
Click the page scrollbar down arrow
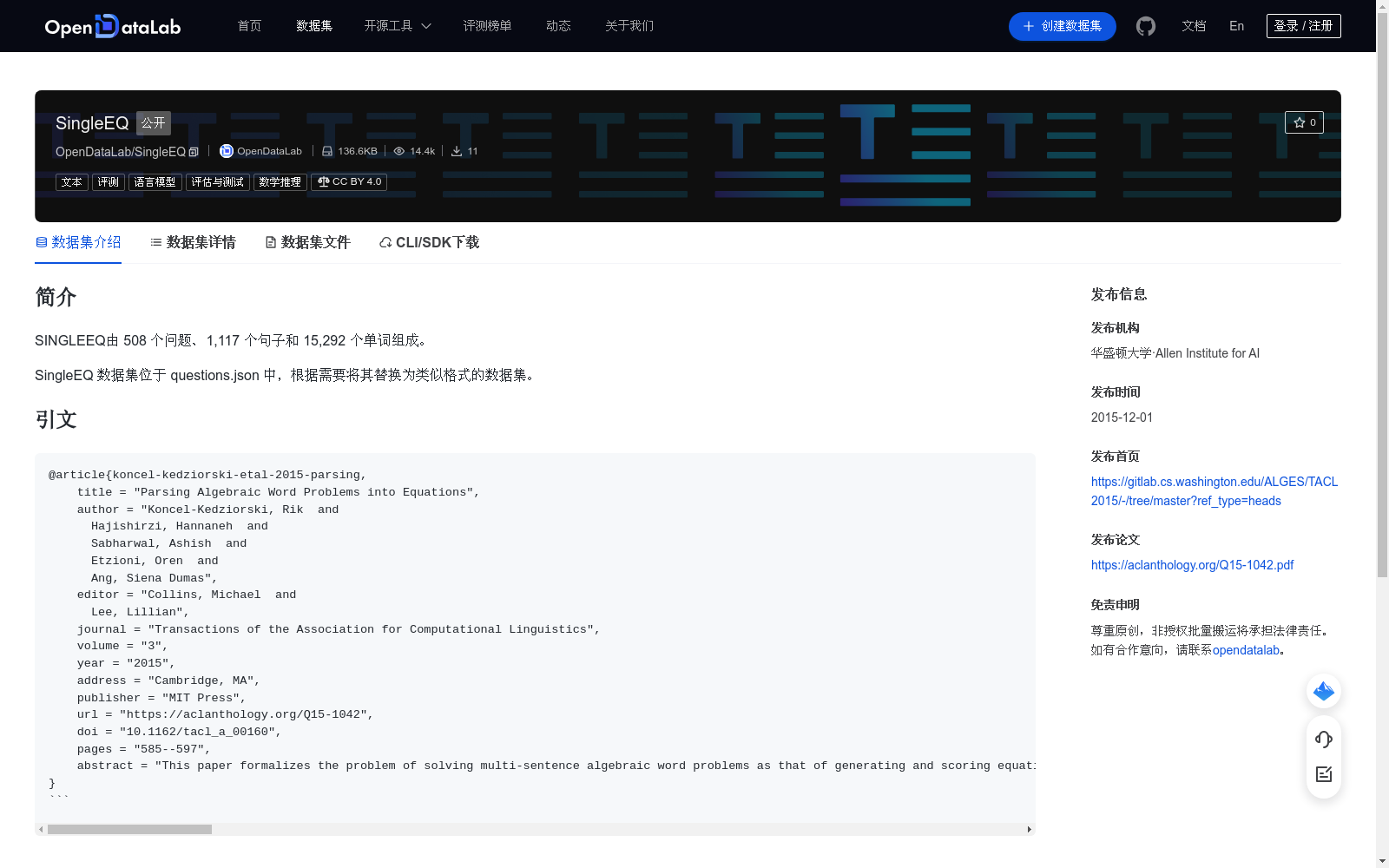[x=1382, y=861]
